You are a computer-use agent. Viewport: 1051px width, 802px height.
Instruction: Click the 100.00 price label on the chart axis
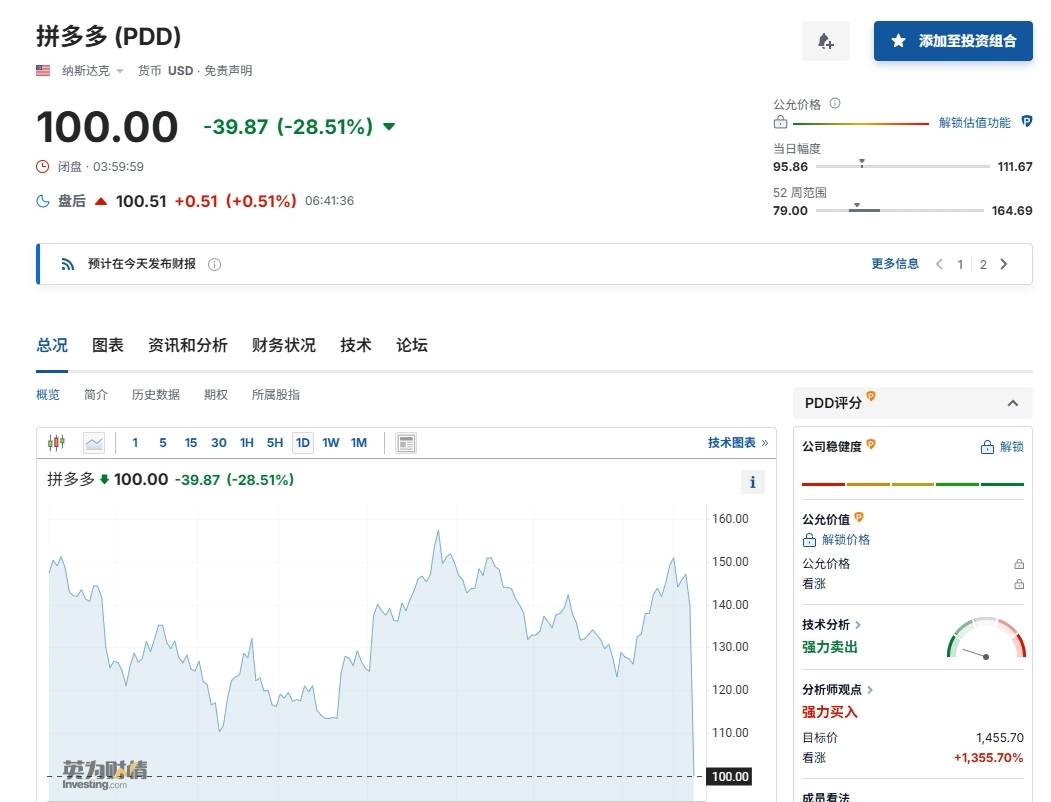pos(729,777)
